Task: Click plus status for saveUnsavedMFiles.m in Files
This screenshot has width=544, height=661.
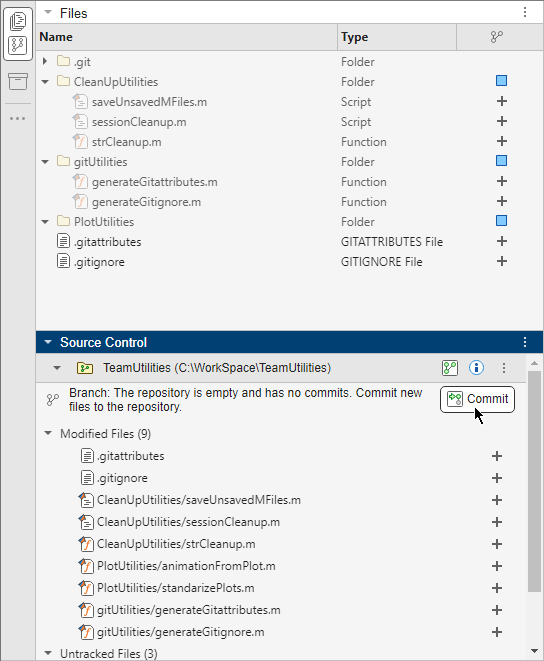Action: [501, 101]
